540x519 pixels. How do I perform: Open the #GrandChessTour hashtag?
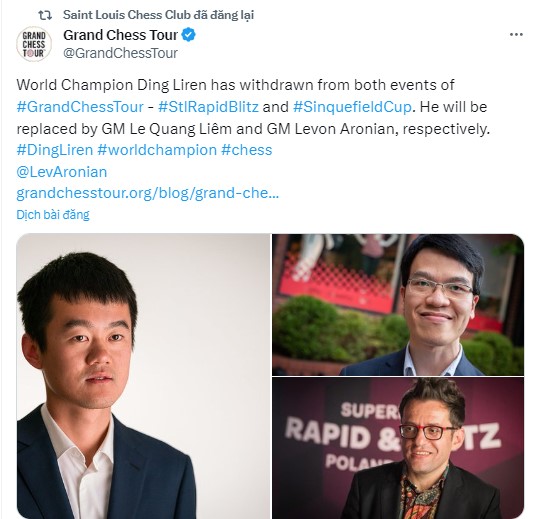pyautogui.click(x=80, y=107)
